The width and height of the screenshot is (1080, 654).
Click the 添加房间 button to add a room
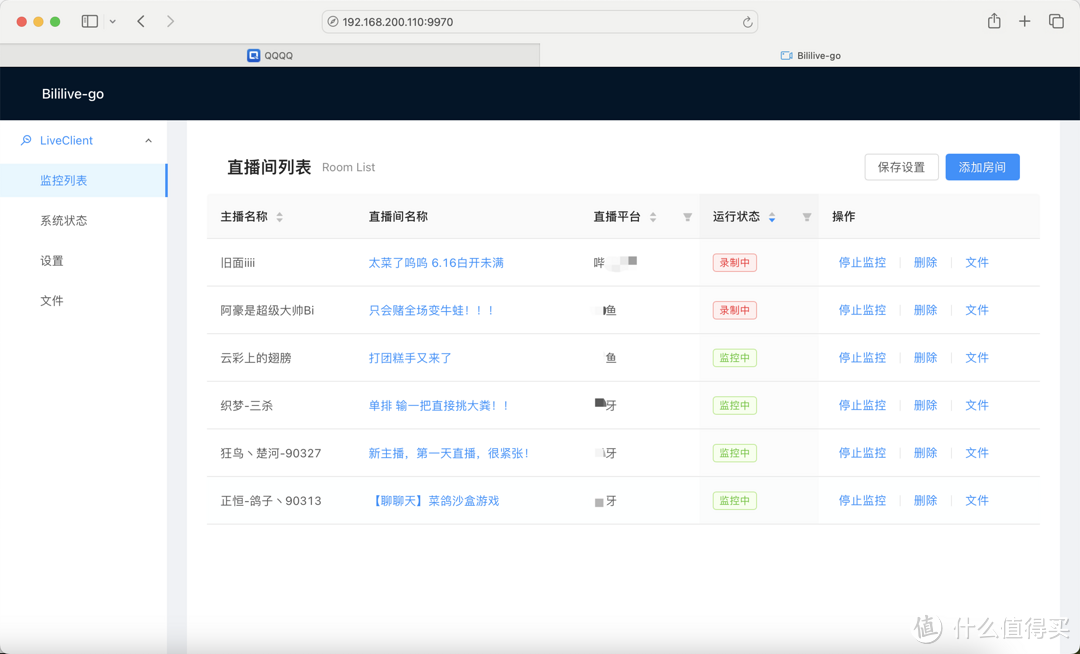click(x=982, y=167)
